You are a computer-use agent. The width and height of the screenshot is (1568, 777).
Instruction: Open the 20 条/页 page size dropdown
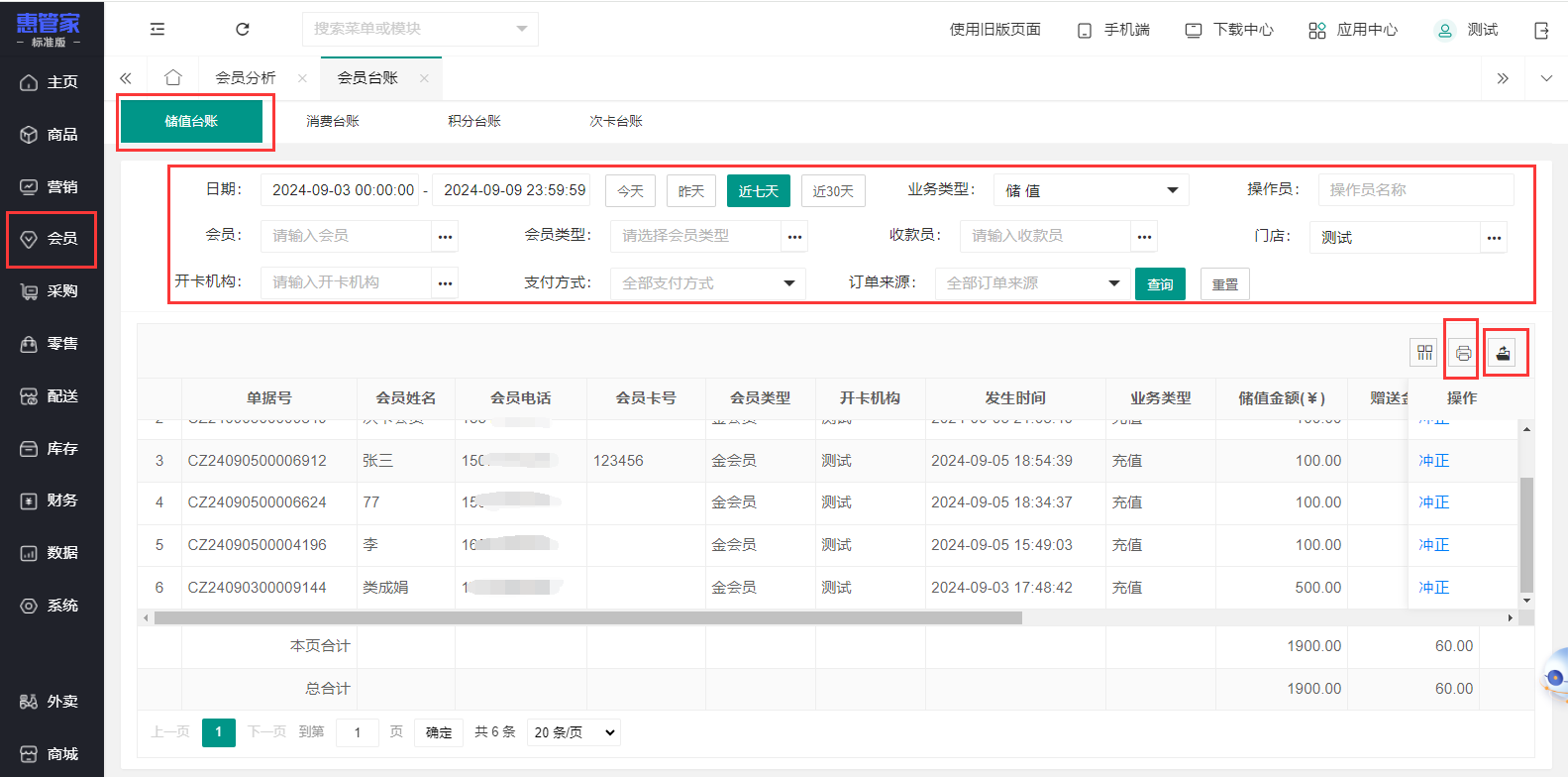click(574, 732)
